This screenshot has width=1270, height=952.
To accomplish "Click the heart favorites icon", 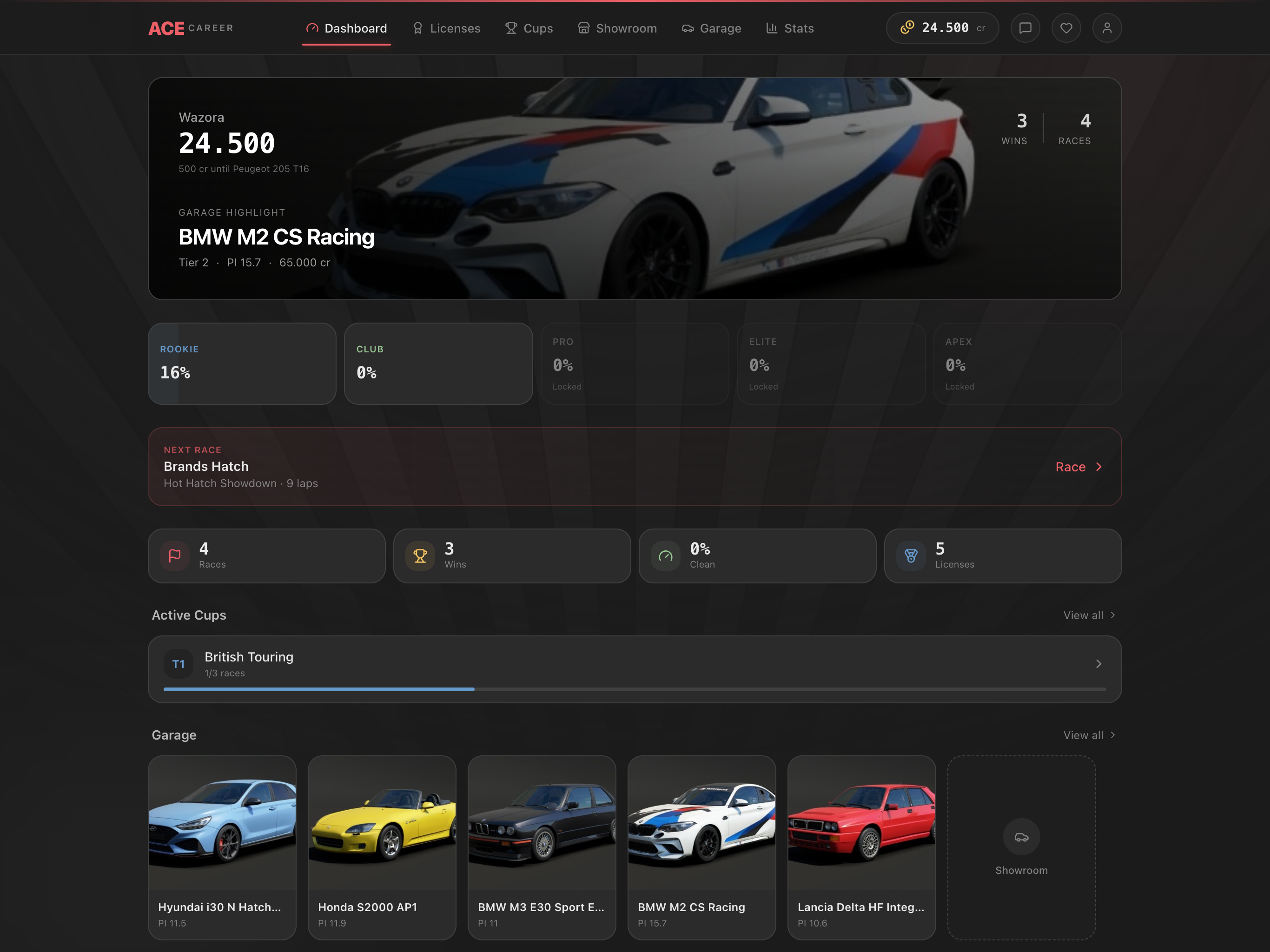I will 1066,27.
